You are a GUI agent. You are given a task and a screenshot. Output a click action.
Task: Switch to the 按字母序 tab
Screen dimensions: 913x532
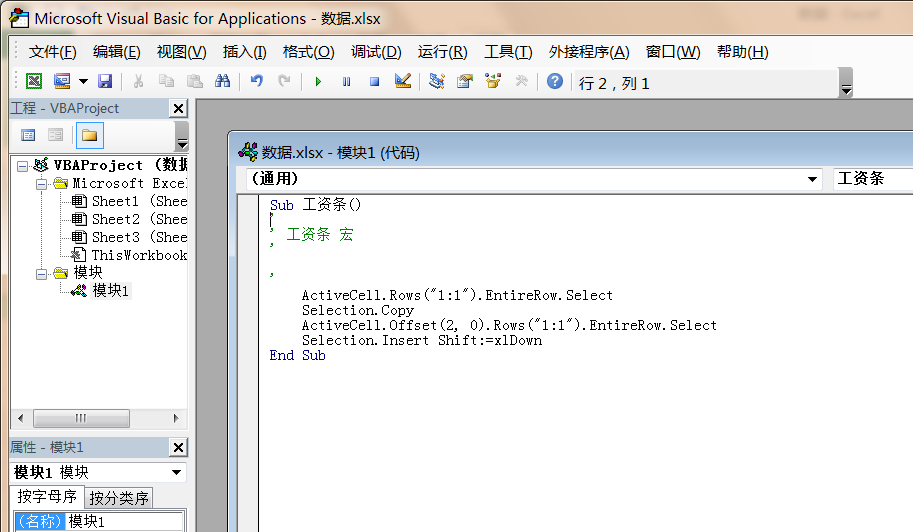pyautogui.click(x=47, y=496)
